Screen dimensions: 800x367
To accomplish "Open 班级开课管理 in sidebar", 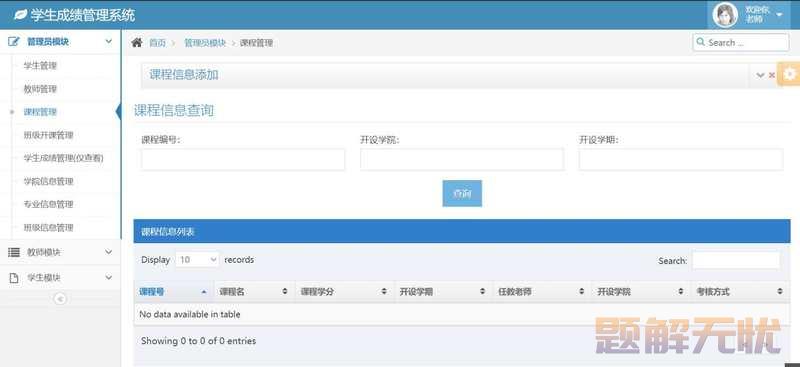I will click(x=48, y=135).
